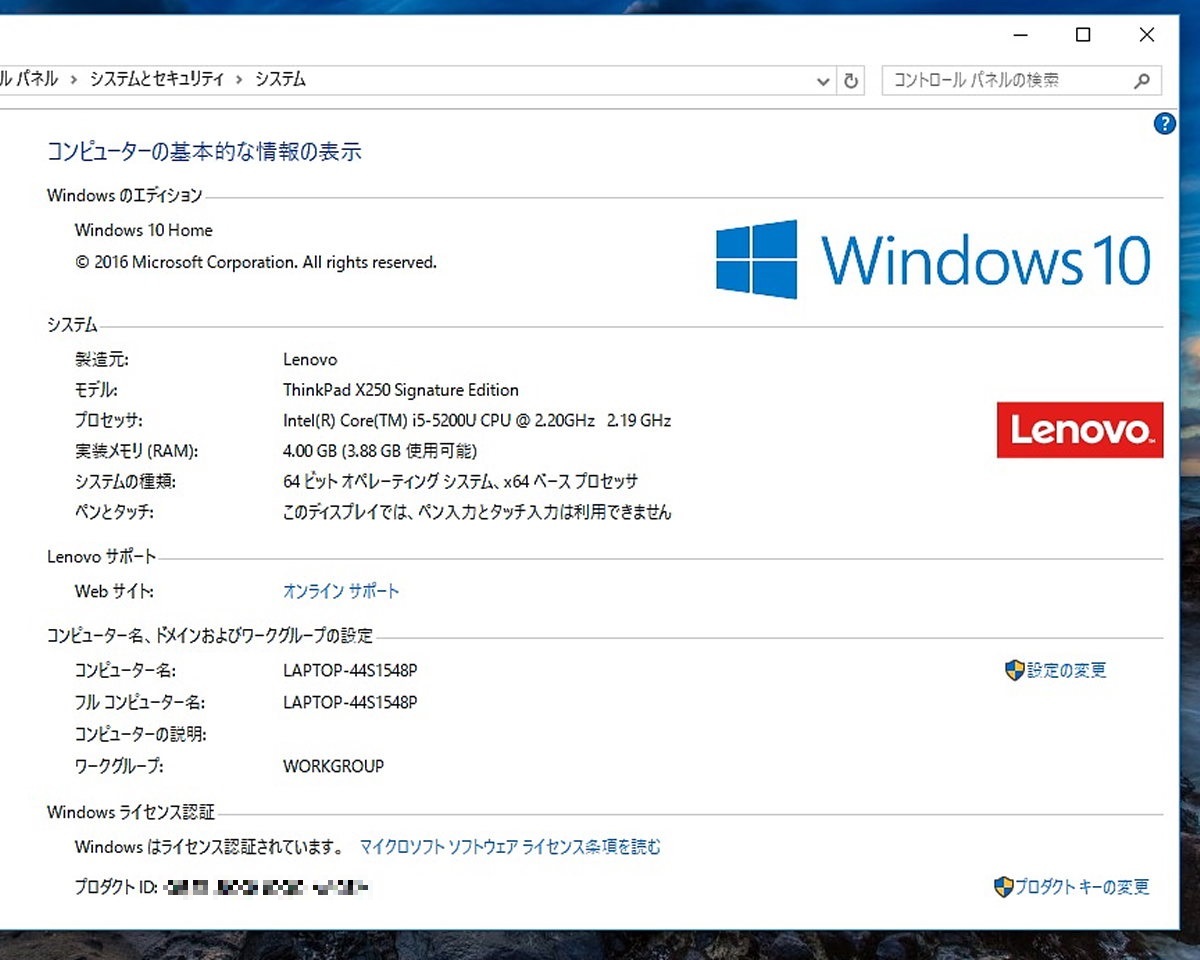Click Windows はライセンス認証されています text
Image resolution: width=1200 pixels, height=960 pixels.
[209, 847]
